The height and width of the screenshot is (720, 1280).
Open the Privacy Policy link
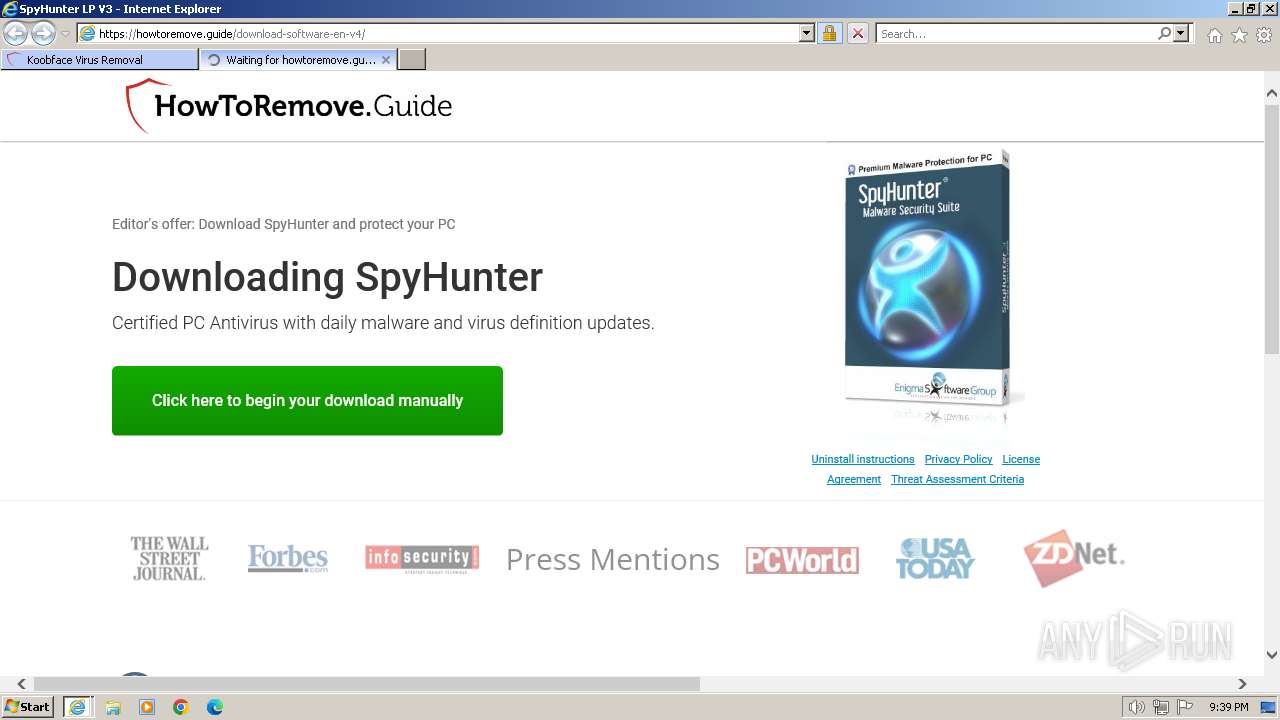(958, 459)
